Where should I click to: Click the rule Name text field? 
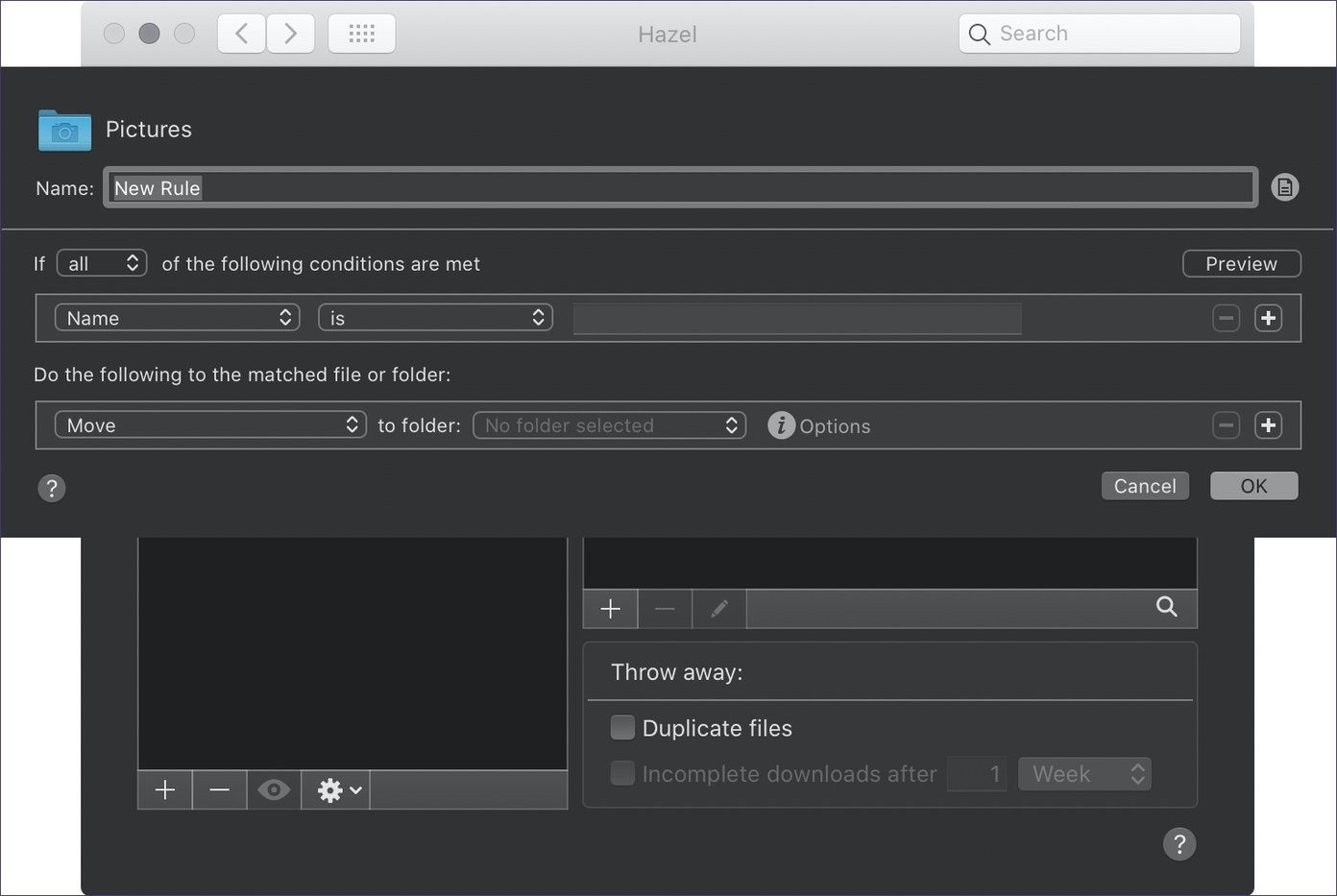click(680, 188)
